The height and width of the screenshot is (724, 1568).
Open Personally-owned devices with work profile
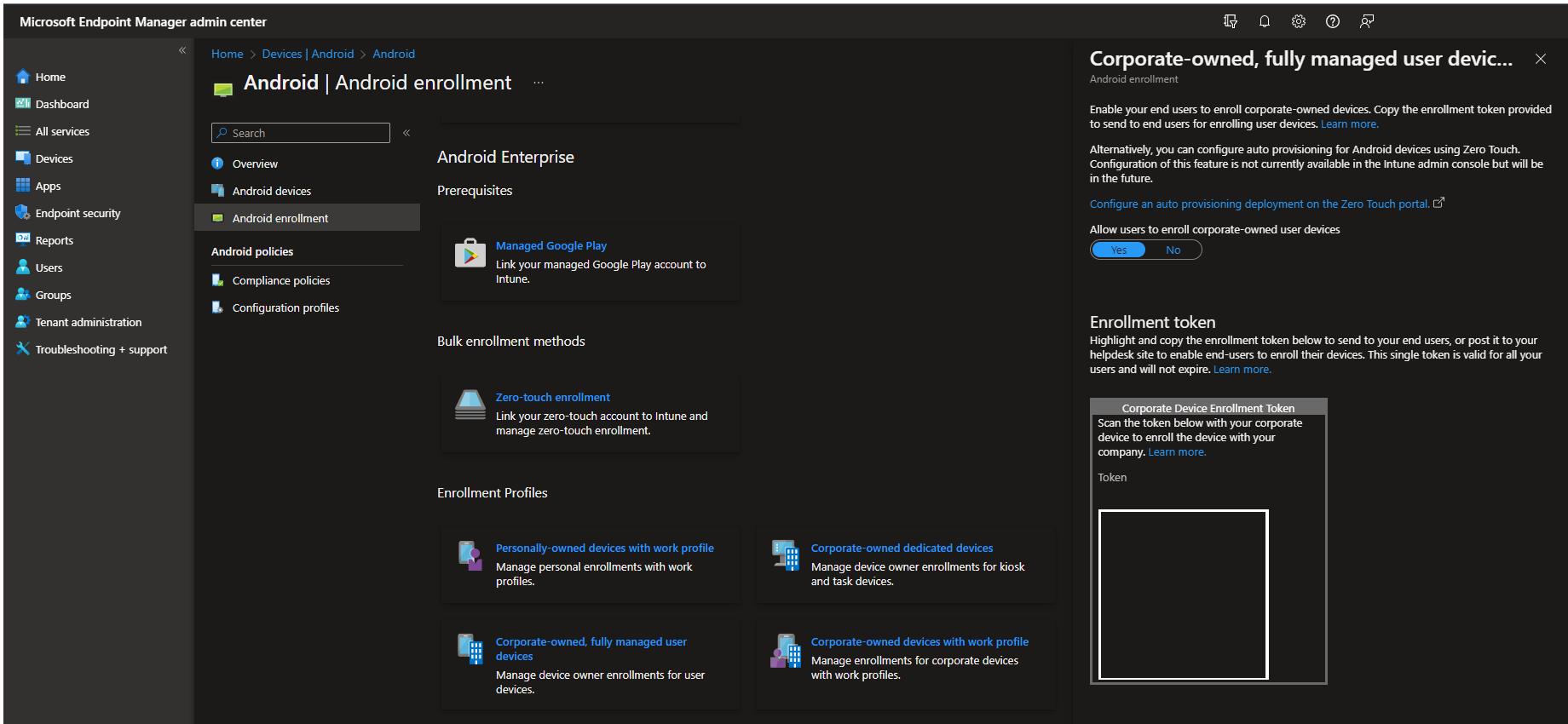pos(604,549)
